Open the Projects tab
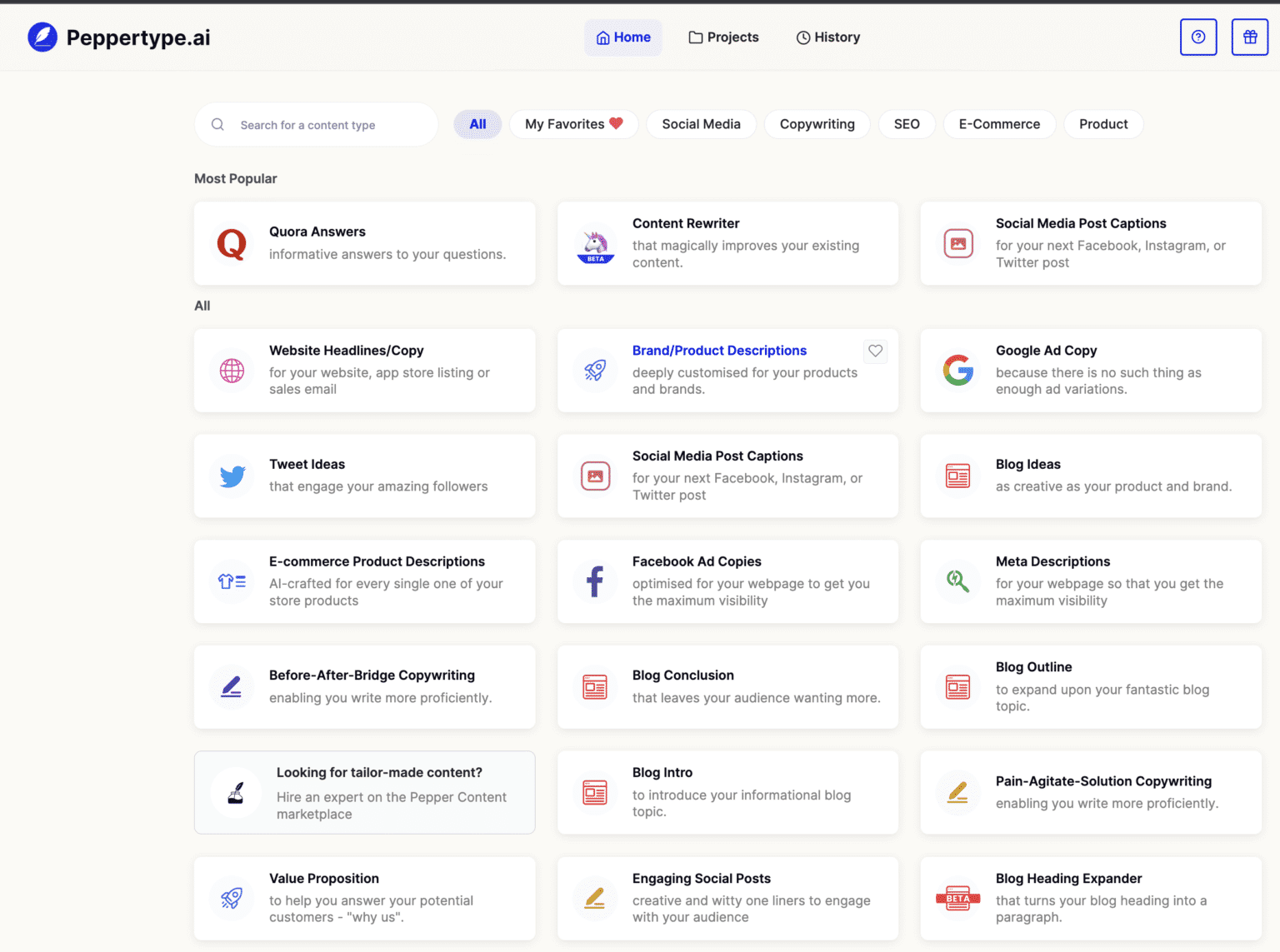1280x952 pixels. click(723, 37)
